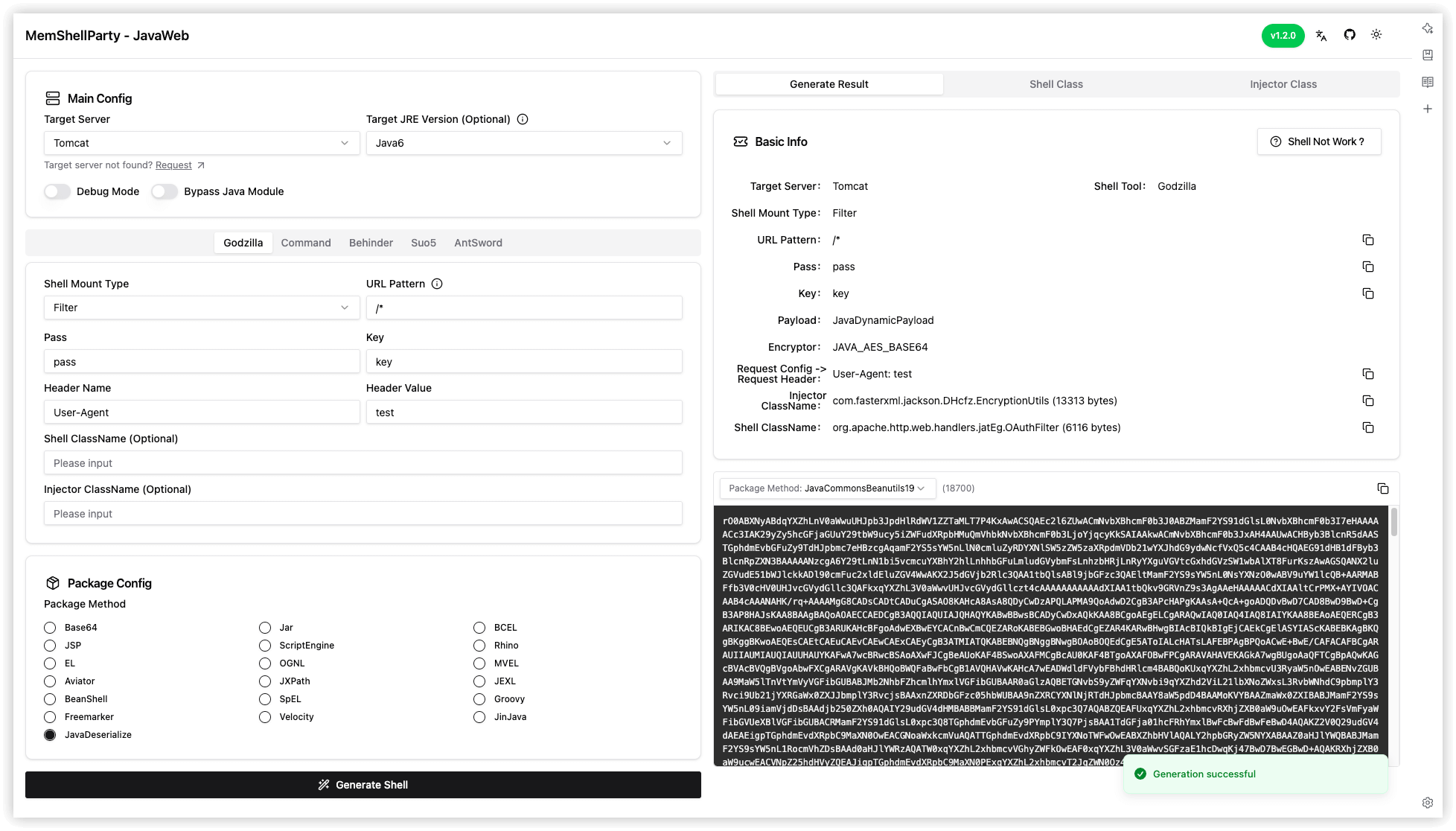Screen dimensions: 1456x831
Task: Toggle light/dark theme sun icon
Action: [x=1376, y=35]
